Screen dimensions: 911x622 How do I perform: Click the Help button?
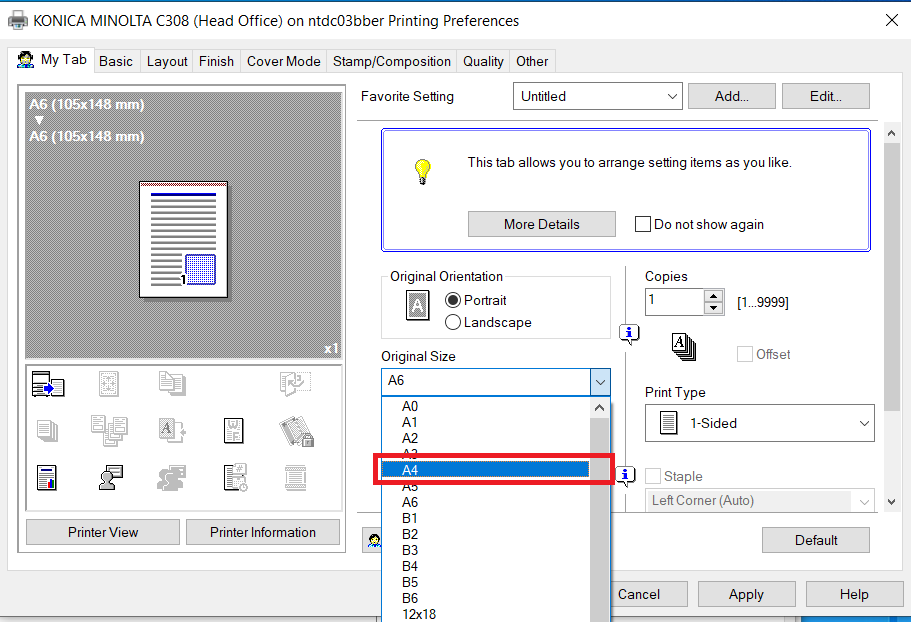pos(854,594)
